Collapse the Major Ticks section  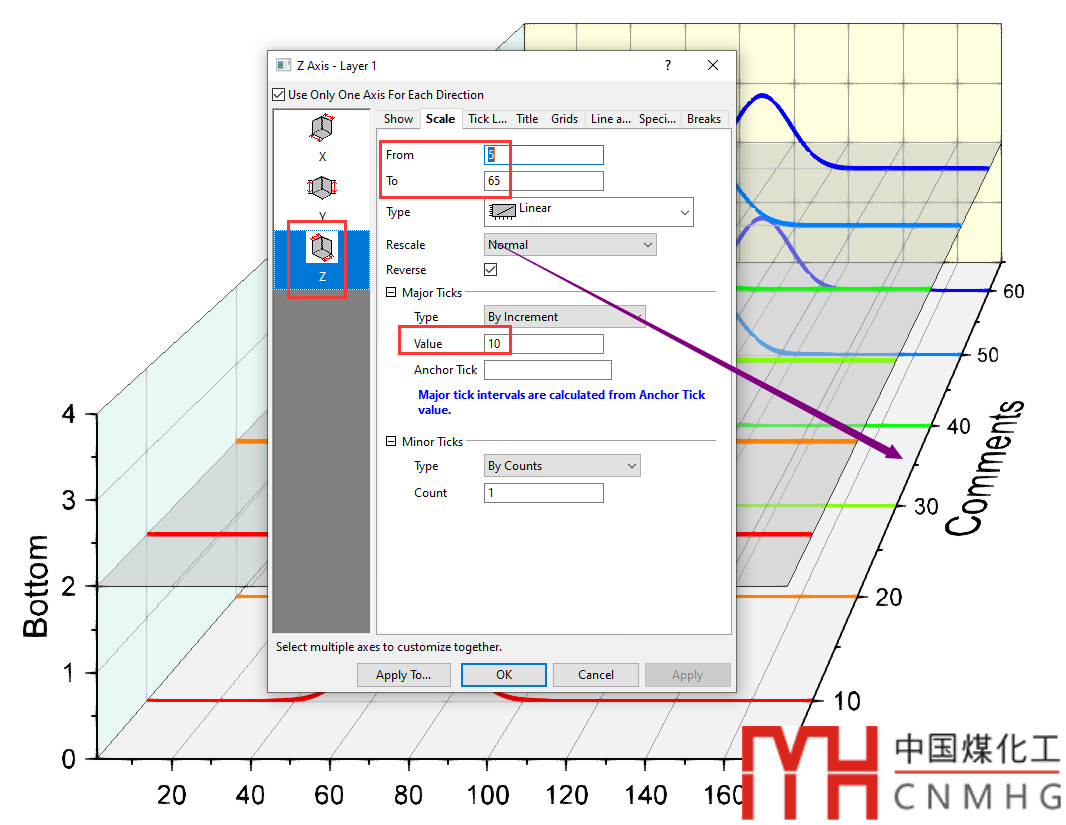(391, 293)
